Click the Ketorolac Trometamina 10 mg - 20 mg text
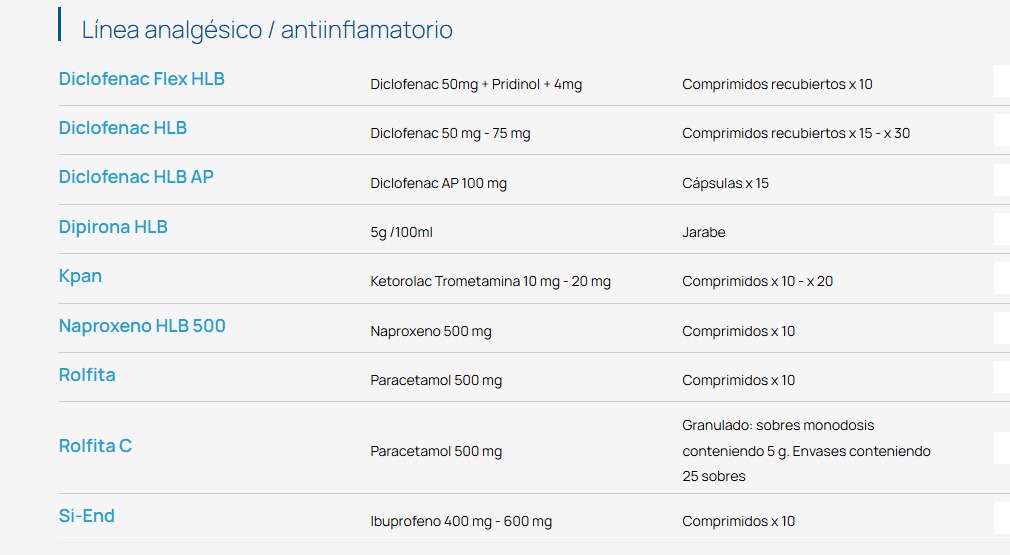 coord(490,282)
